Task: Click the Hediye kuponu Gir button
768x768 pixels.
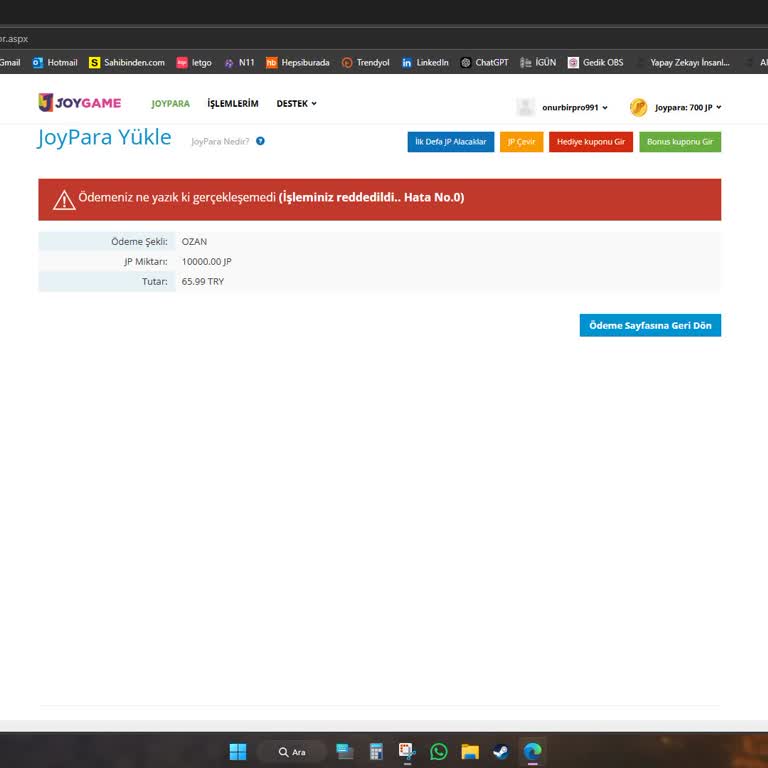Action: (x=591, y=142)
